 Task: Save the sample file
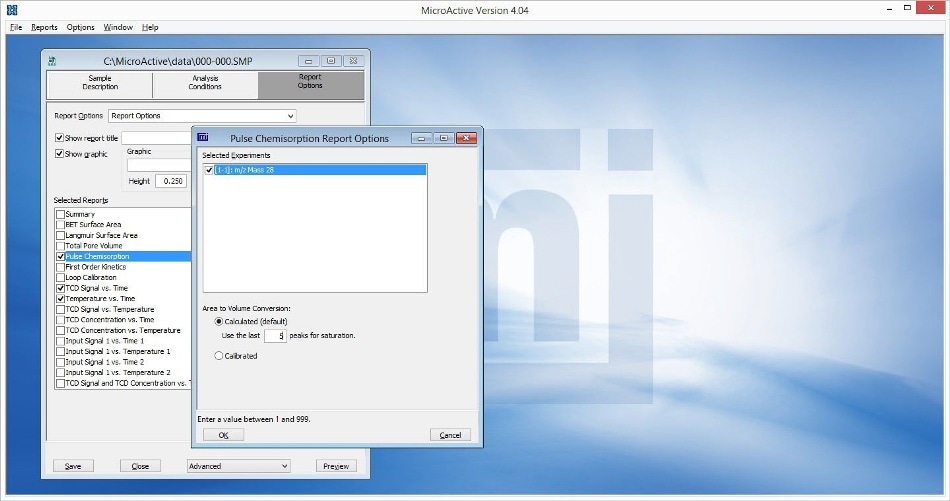coord(73,466)
